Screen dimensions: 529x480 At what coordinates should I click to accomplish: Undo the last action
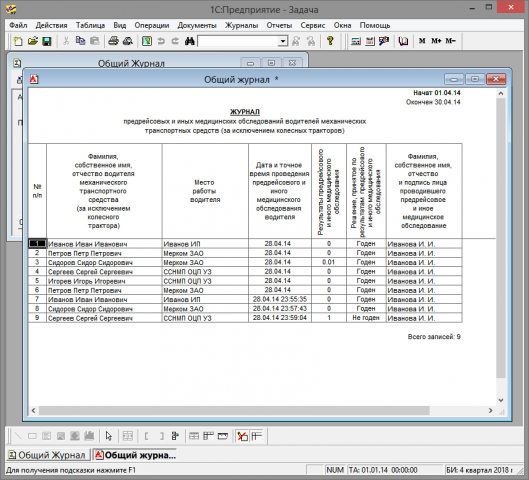(161, 41)
